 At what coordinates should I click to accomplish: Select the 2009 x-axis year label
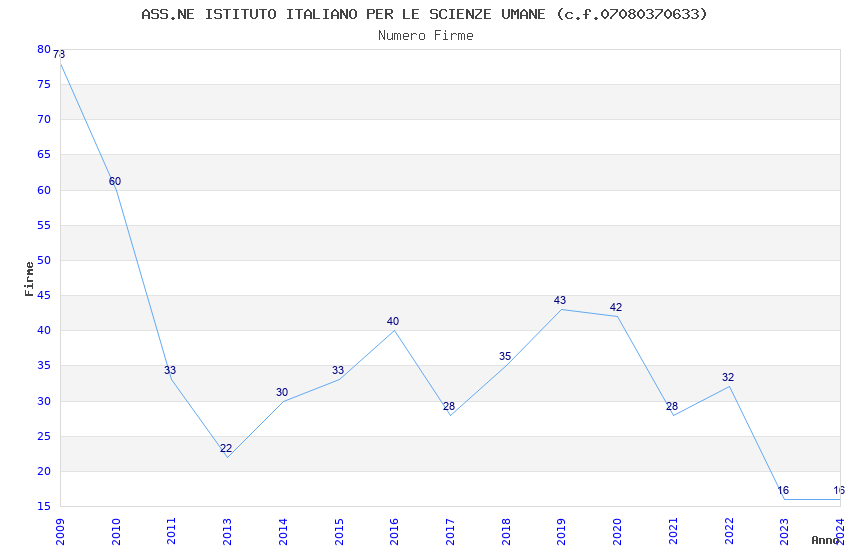[60, 532]
